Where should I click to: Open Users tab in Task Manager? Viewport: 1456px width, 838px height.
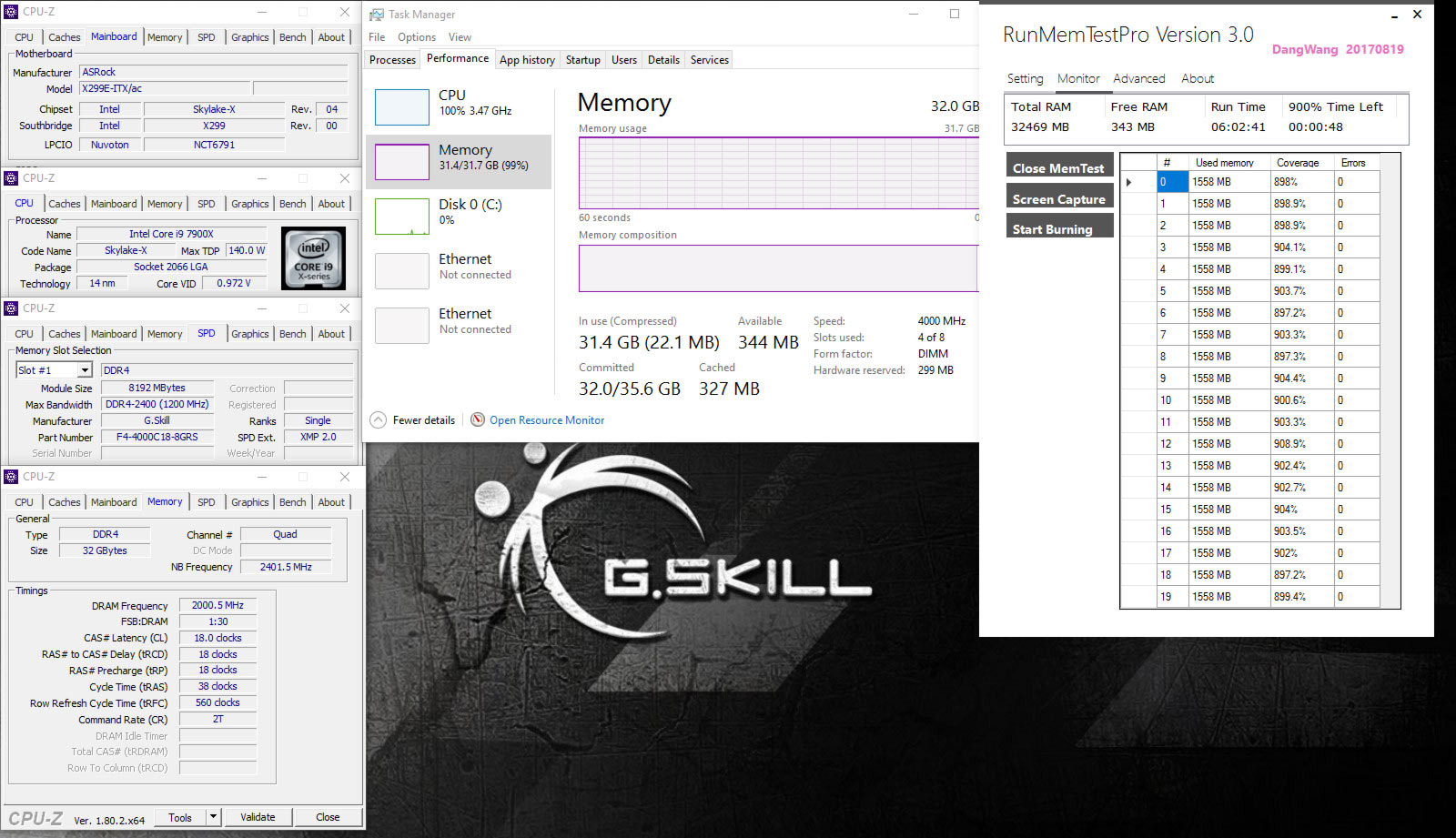coord(624,60)
